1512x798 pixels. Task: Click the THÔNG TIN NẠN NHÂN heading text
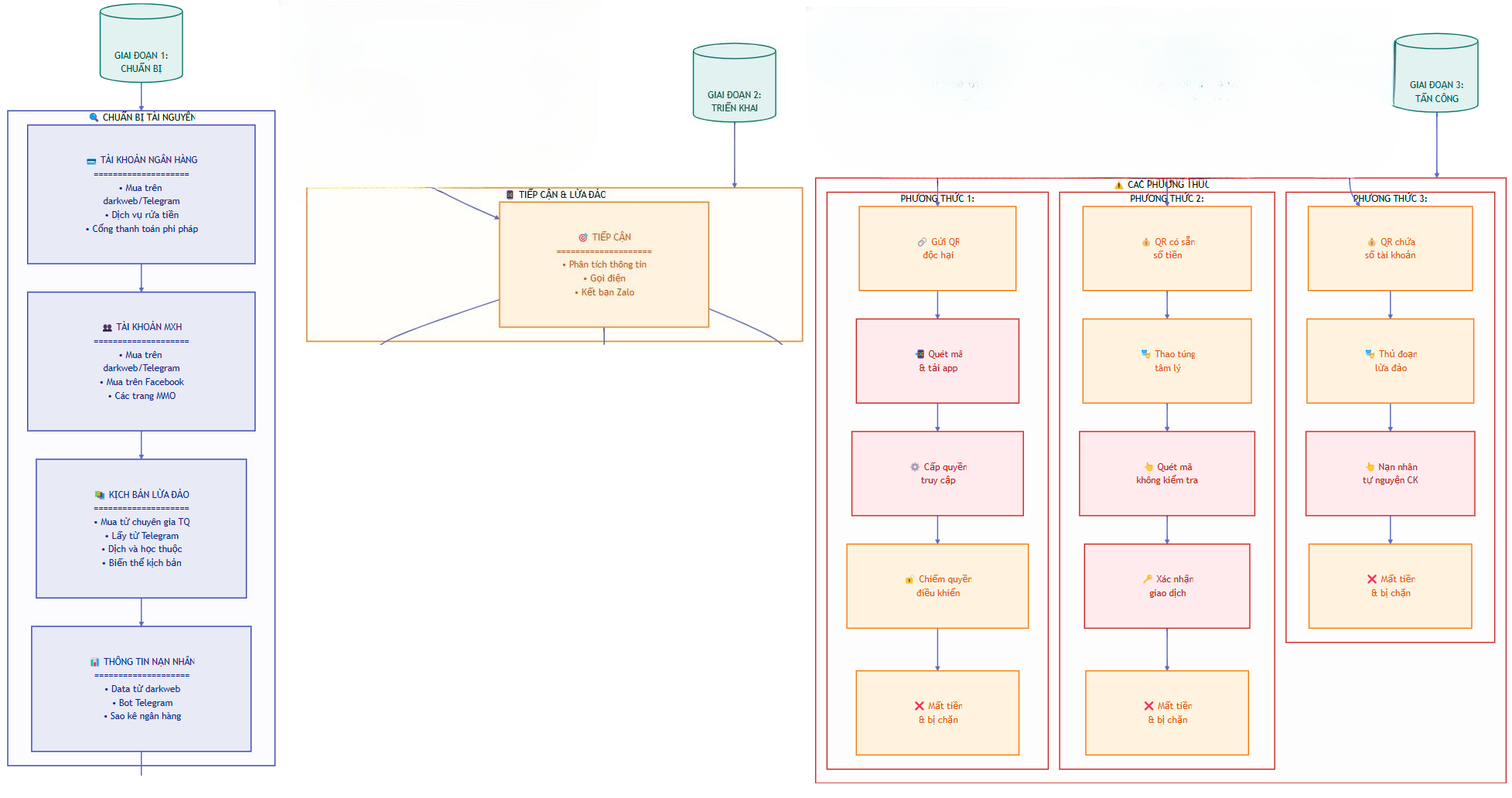(x=149, y=662)
